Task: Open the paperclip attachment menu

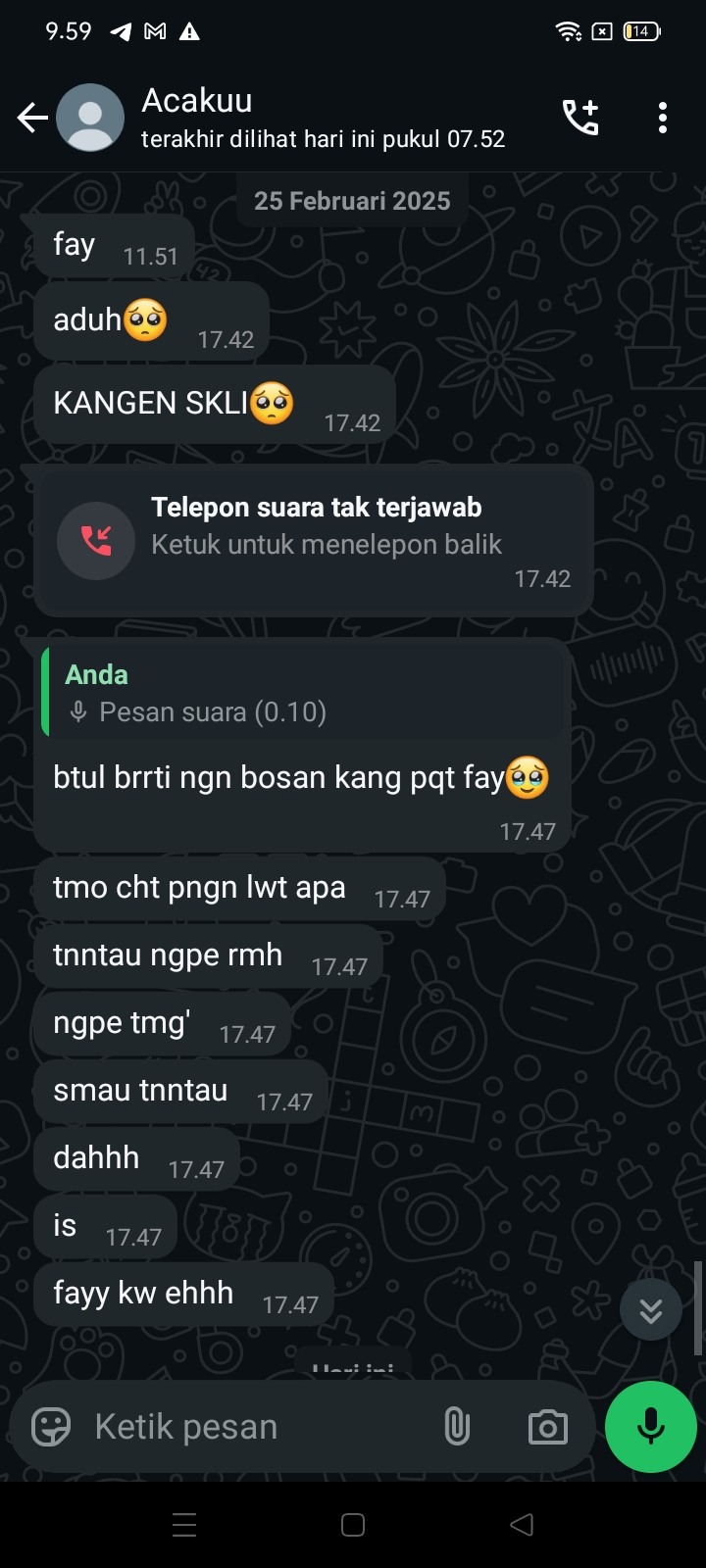Action: point(457,1427)
